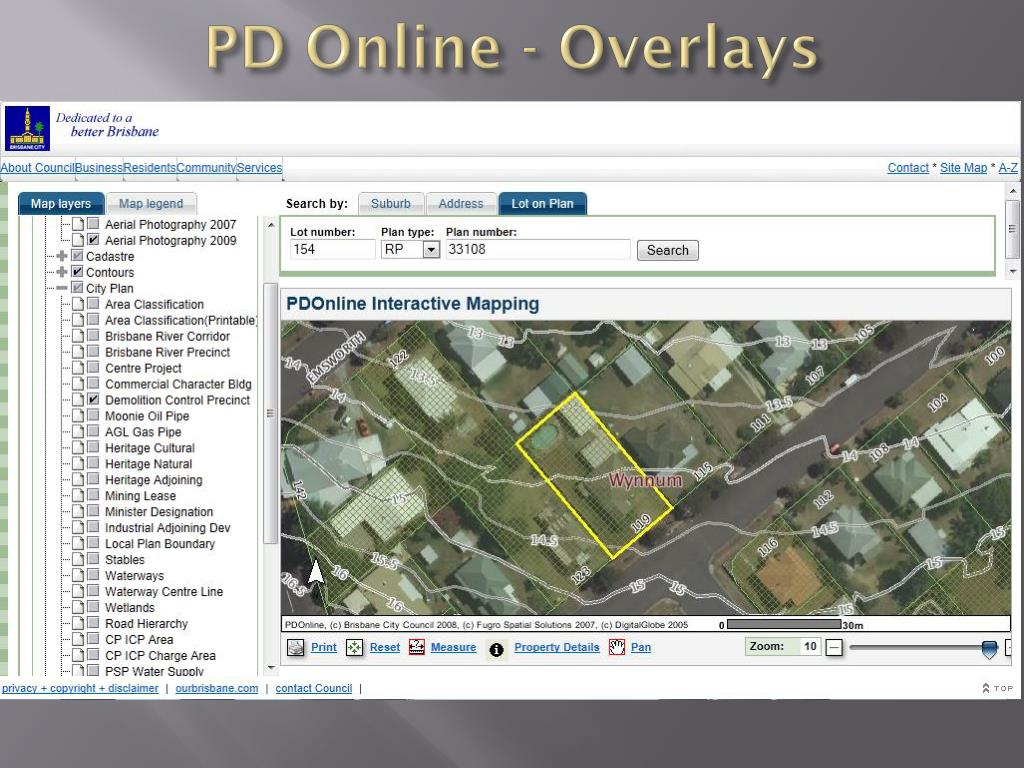Click the page icon beside Area Classification

(78, 304)
